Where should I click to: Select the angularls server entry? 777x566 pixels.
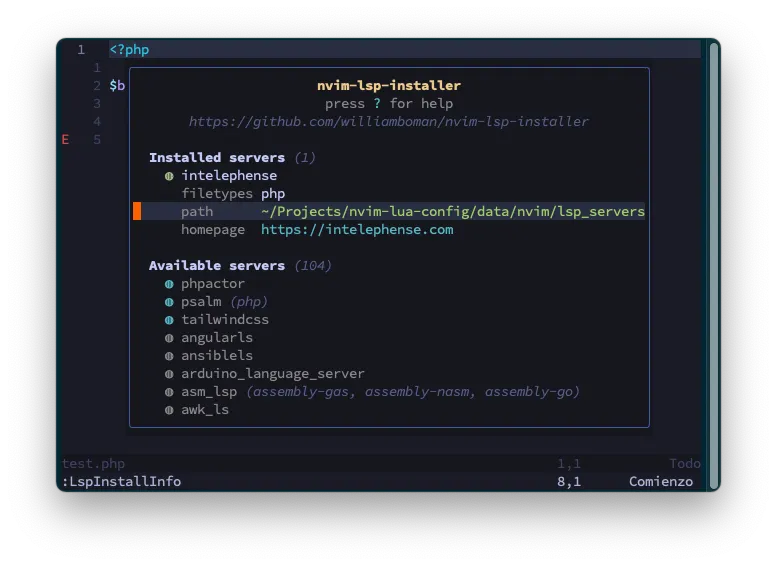(217, 338)
